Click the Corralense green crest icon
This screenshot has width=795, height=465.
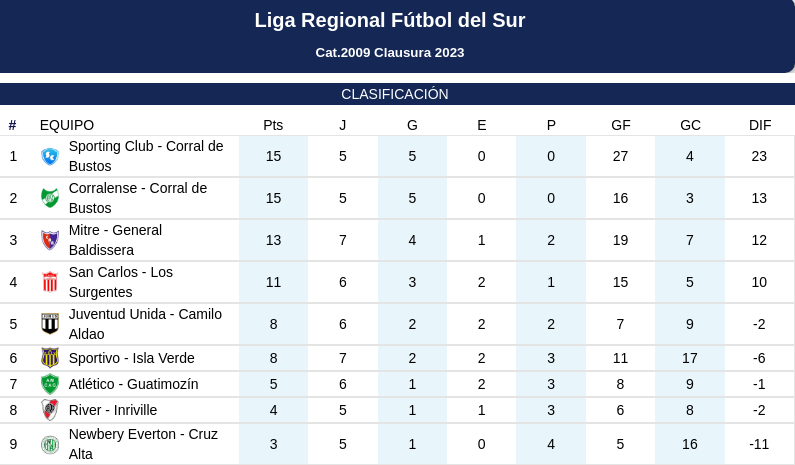[50, 198]
